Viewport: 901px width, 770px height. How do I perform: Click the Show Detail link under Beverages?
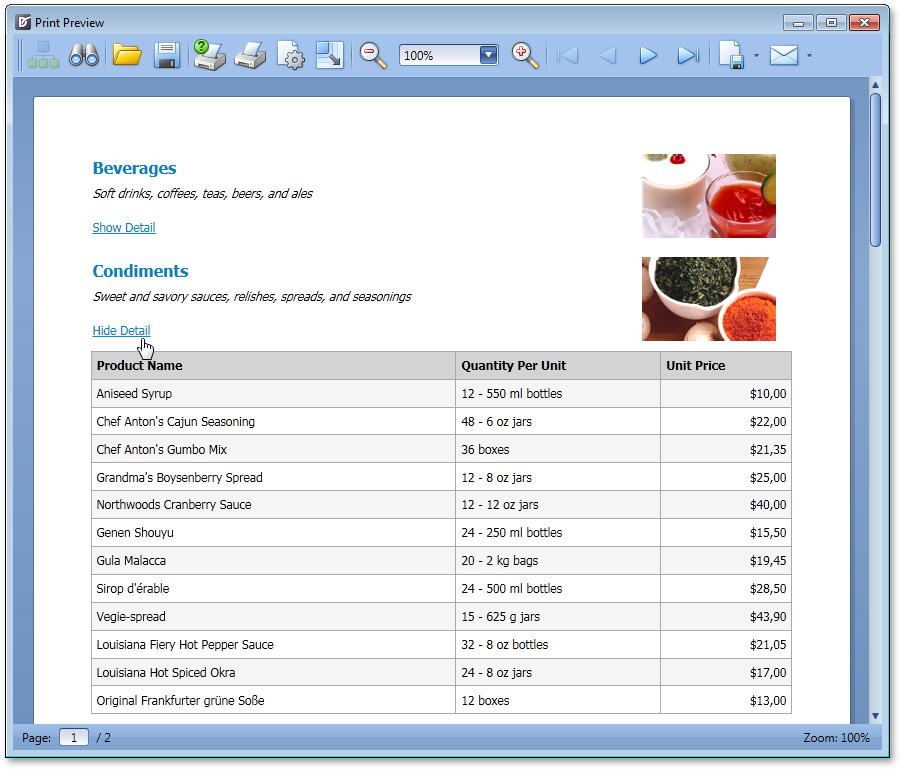coord(124,228)
